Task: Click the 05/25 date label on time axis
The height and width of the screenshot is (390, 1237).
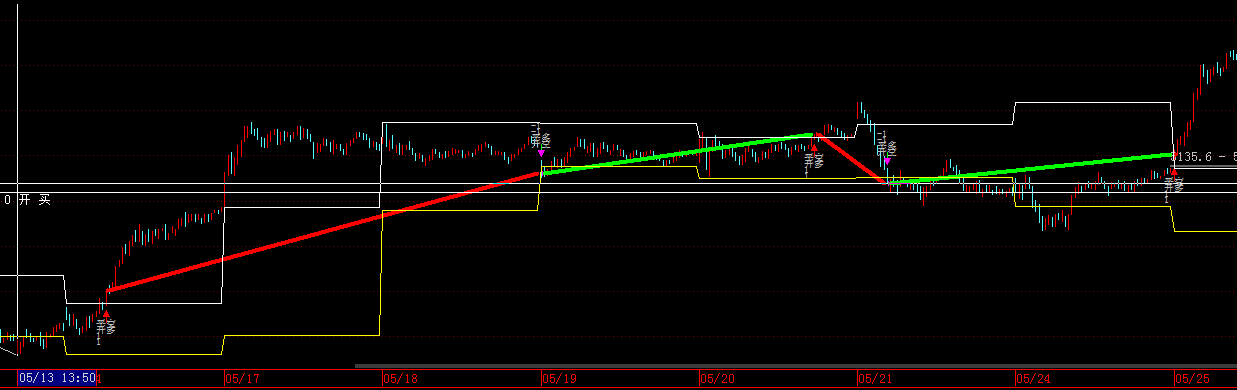Action: (x=1192, y=379)
